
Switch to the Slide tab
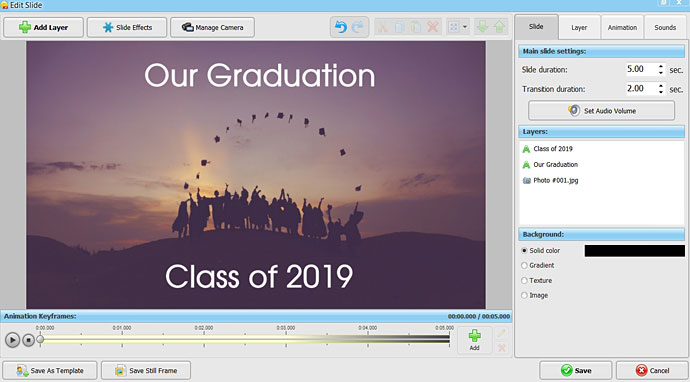pyautogui.click(x=536, y=27)
